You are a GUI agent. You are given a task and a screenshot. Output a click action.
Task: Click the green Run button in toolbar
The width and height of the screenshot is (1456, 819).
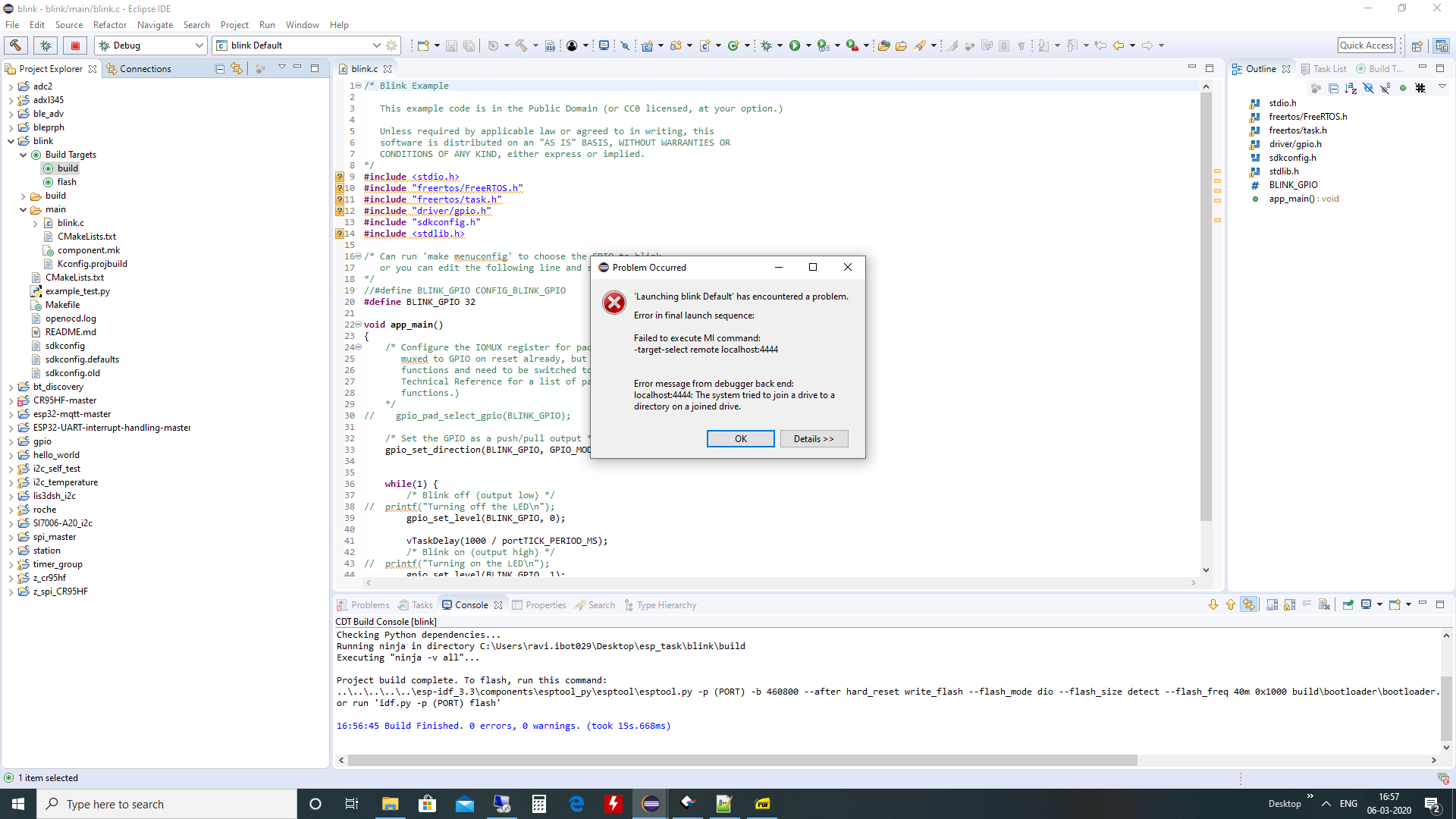[794, 45]
